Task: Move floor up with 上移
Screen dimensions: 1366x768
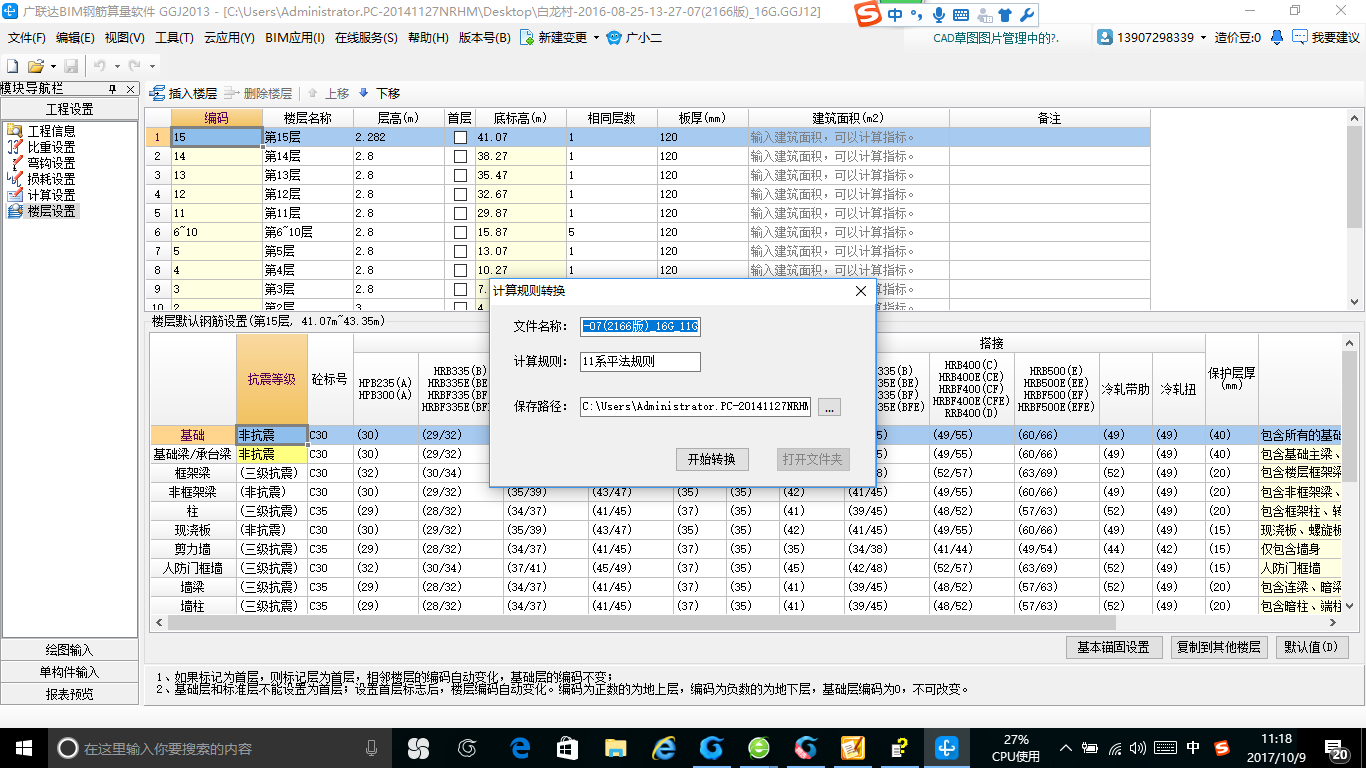Action: [328, 93]
